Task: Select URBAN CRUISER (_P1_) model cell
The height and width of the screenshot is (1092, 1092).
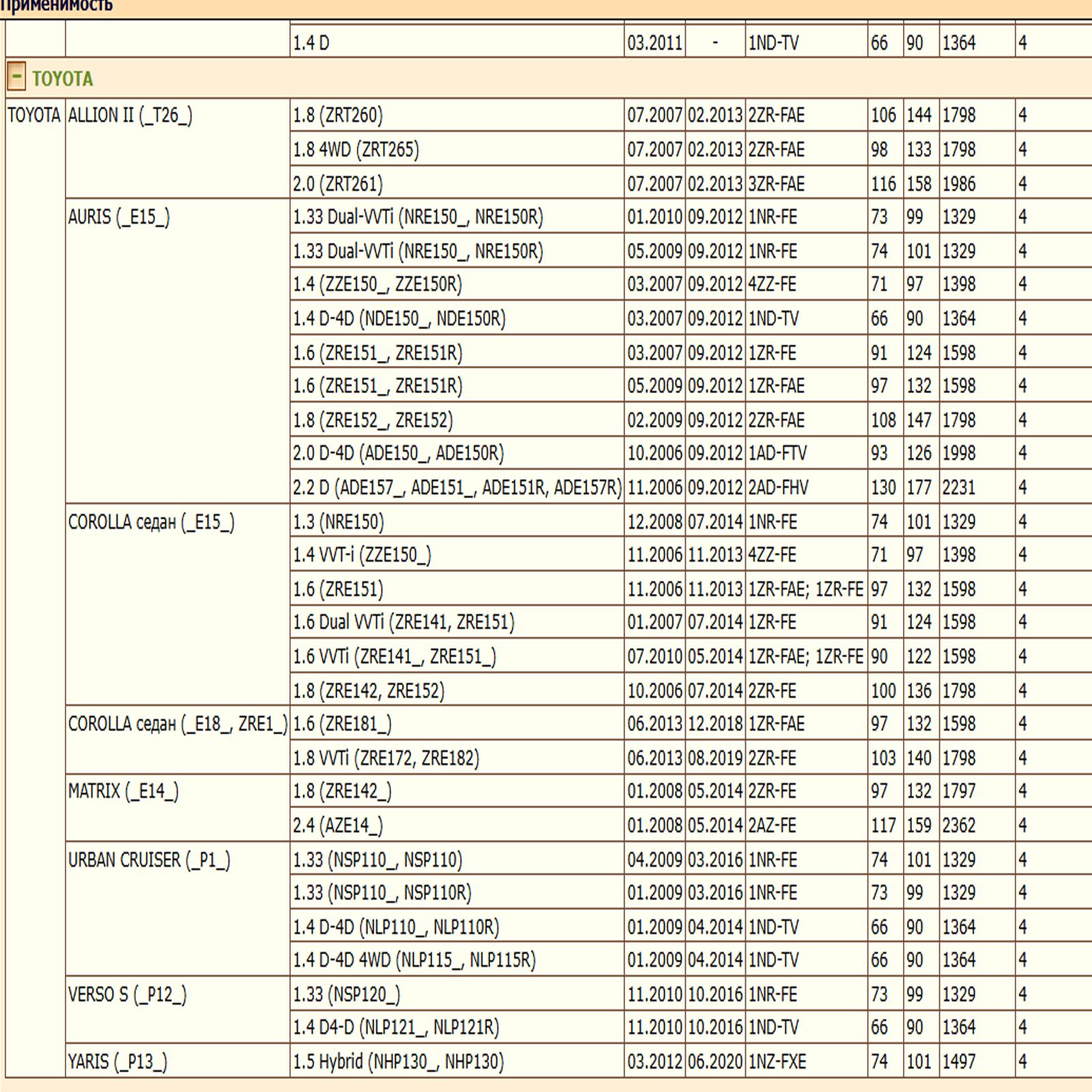Action: click(x=149, y=859)
